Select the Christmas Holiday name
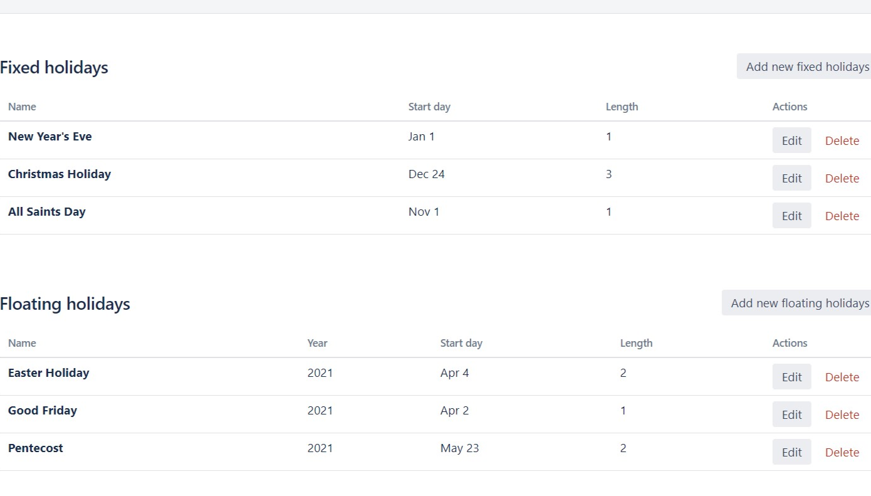871x496 pixels. click(59, 174)
